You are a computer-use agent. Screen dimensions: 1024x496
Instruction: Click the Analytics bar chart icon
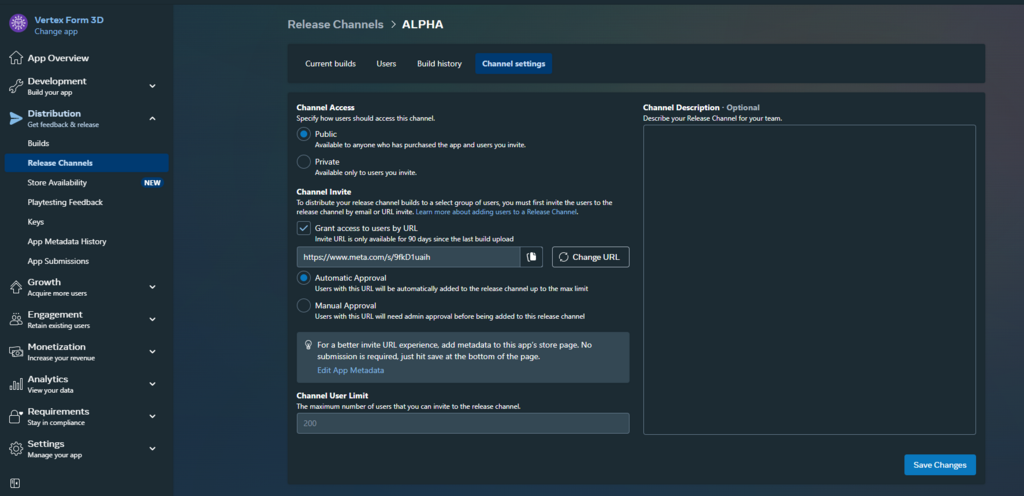(16, 384)
